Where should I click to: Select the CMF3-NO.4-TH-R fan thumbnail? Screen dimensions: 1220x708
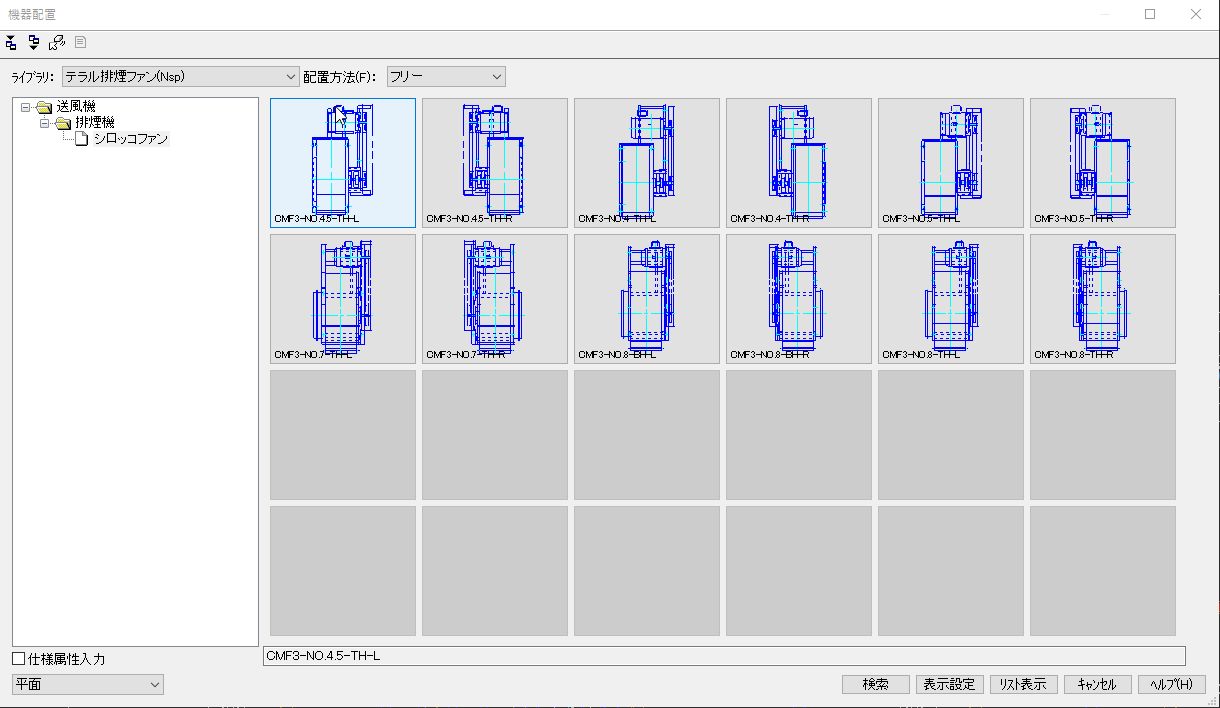coord(799,163)
